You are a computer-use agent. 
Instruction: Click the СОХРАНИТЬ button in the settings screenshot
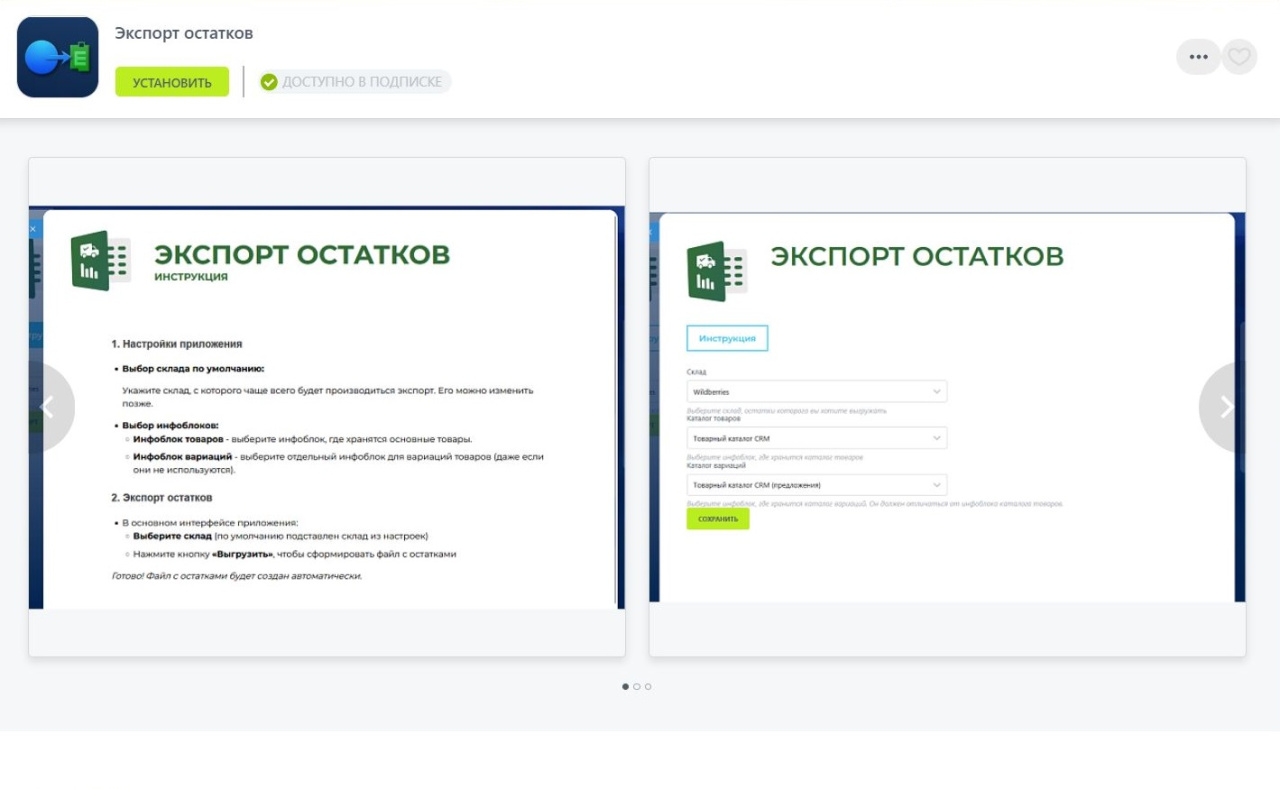[x=718, y=519]
